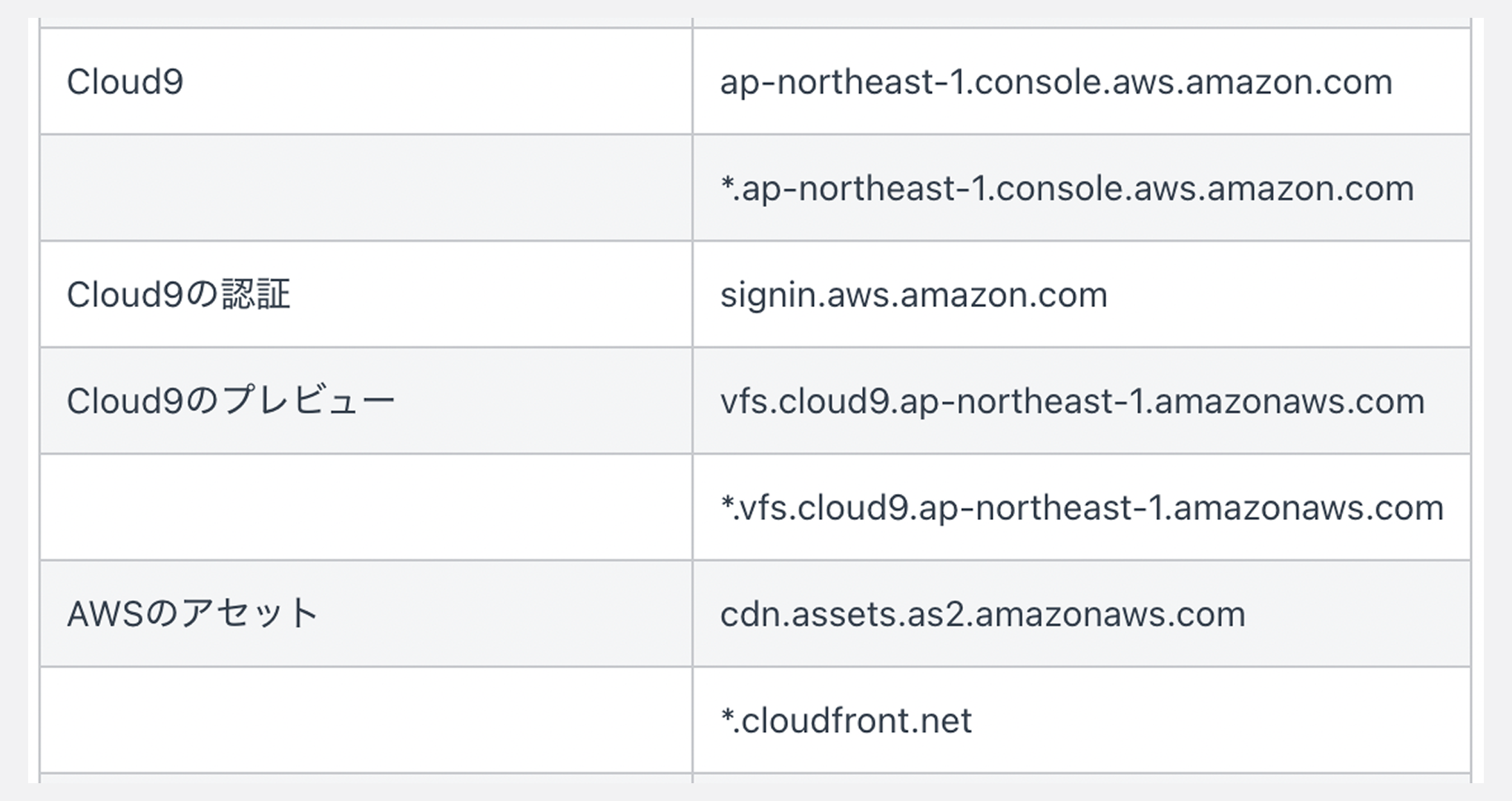
Task: Click empty label cell beside *.ap-northeast-1.console entry
Action: pyautogui.click(x=367, y=188)
